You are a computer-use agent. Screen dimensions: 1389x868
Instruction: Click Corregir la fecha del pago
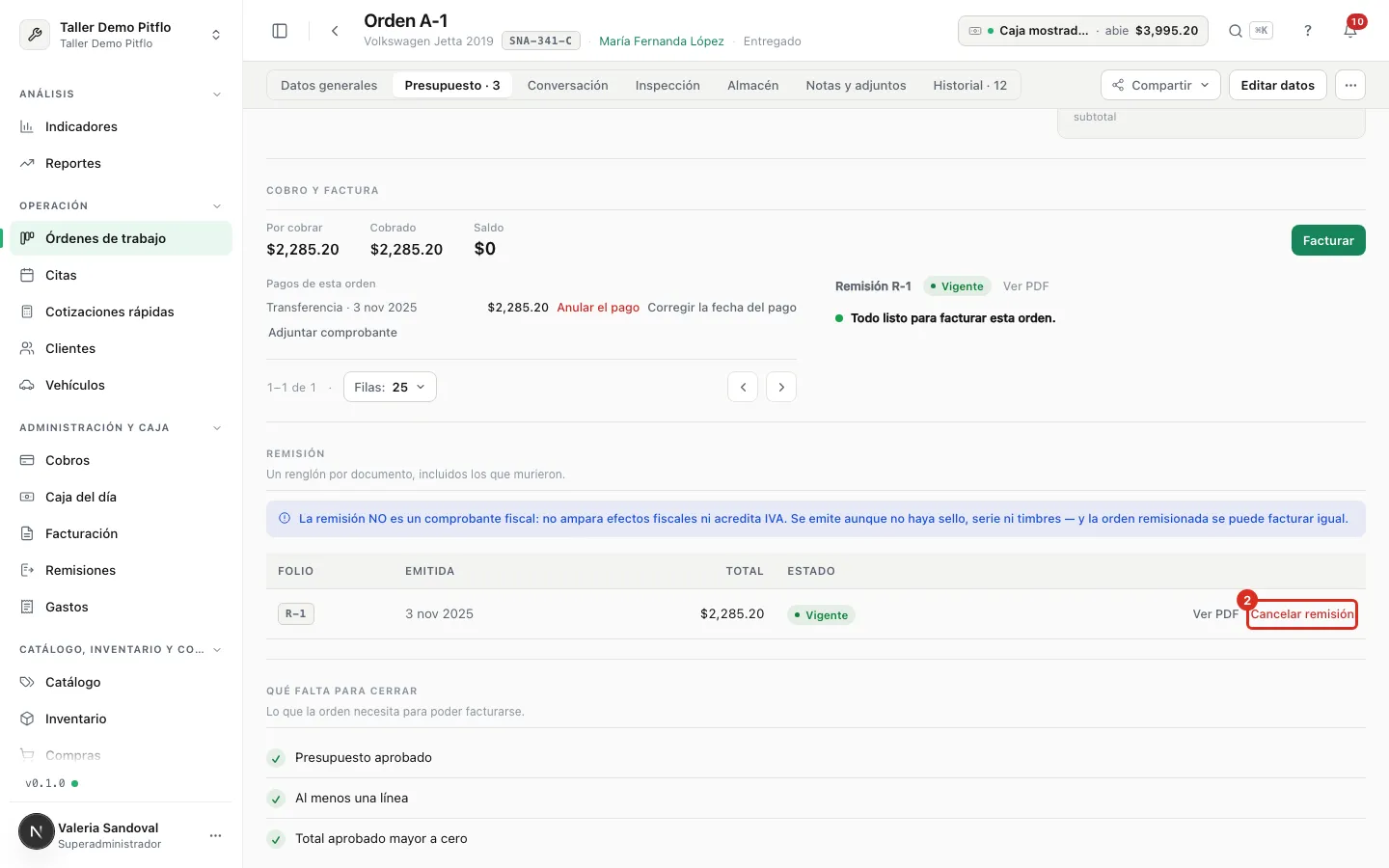[722, 308]
